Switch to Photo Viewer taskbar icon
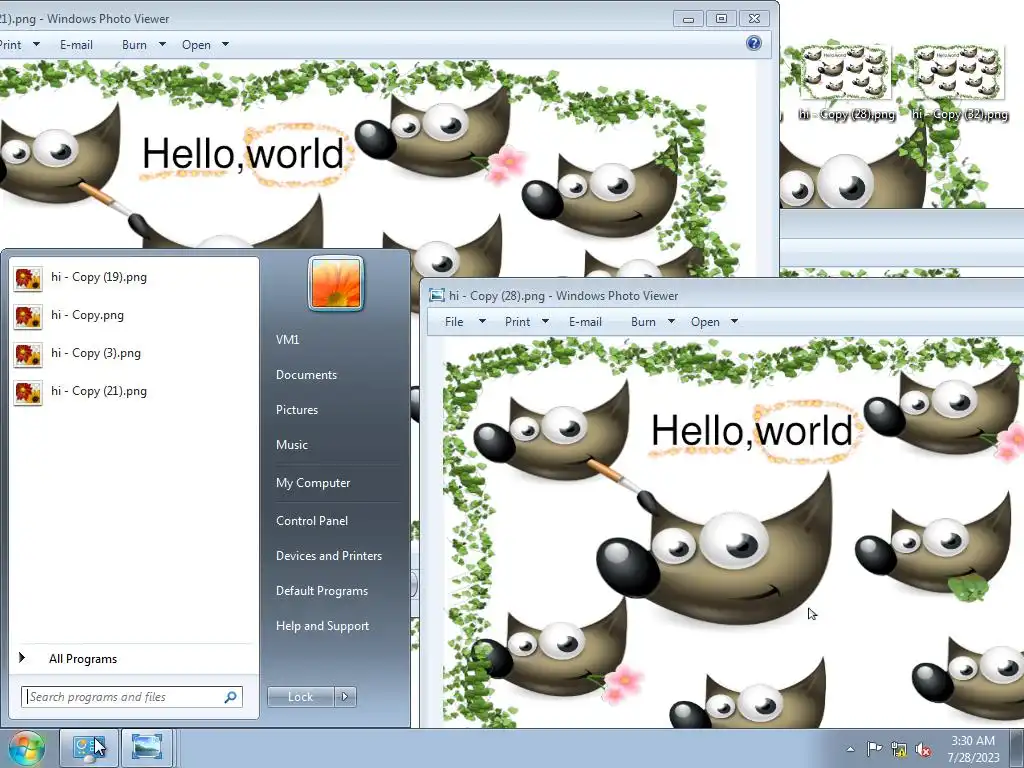 (147, 748)
